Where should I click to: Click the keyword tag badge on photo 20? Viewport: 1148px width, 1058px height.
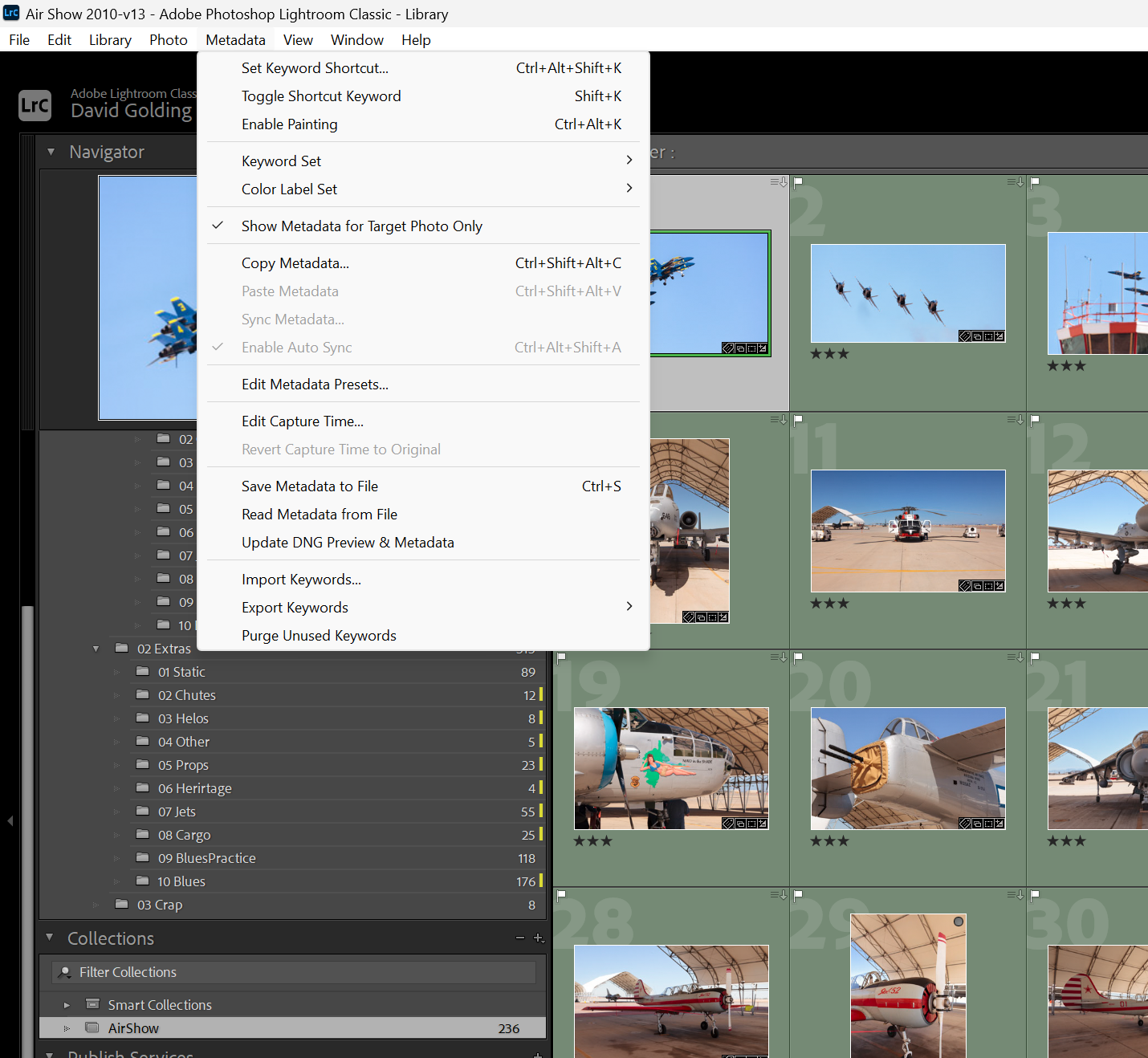[965, 823]
